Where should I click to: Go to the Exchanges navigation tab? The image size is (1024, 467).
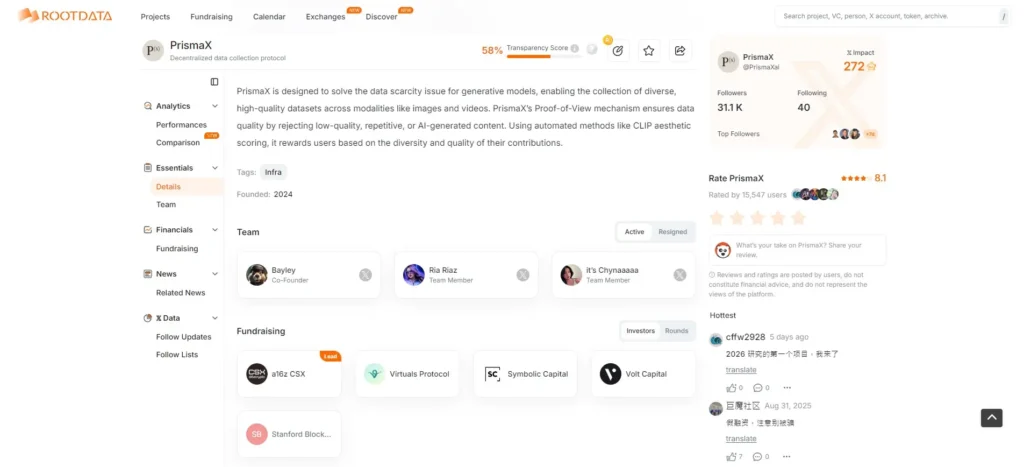coord(325,17)
